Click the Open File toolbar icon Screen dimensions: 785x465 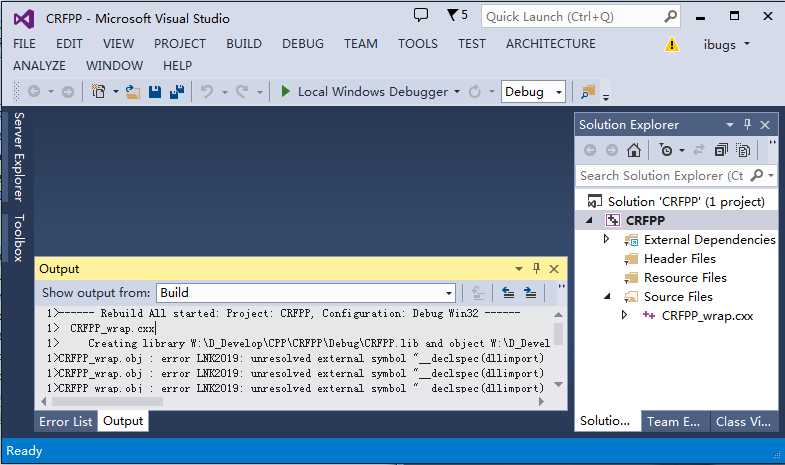[133, 92]
